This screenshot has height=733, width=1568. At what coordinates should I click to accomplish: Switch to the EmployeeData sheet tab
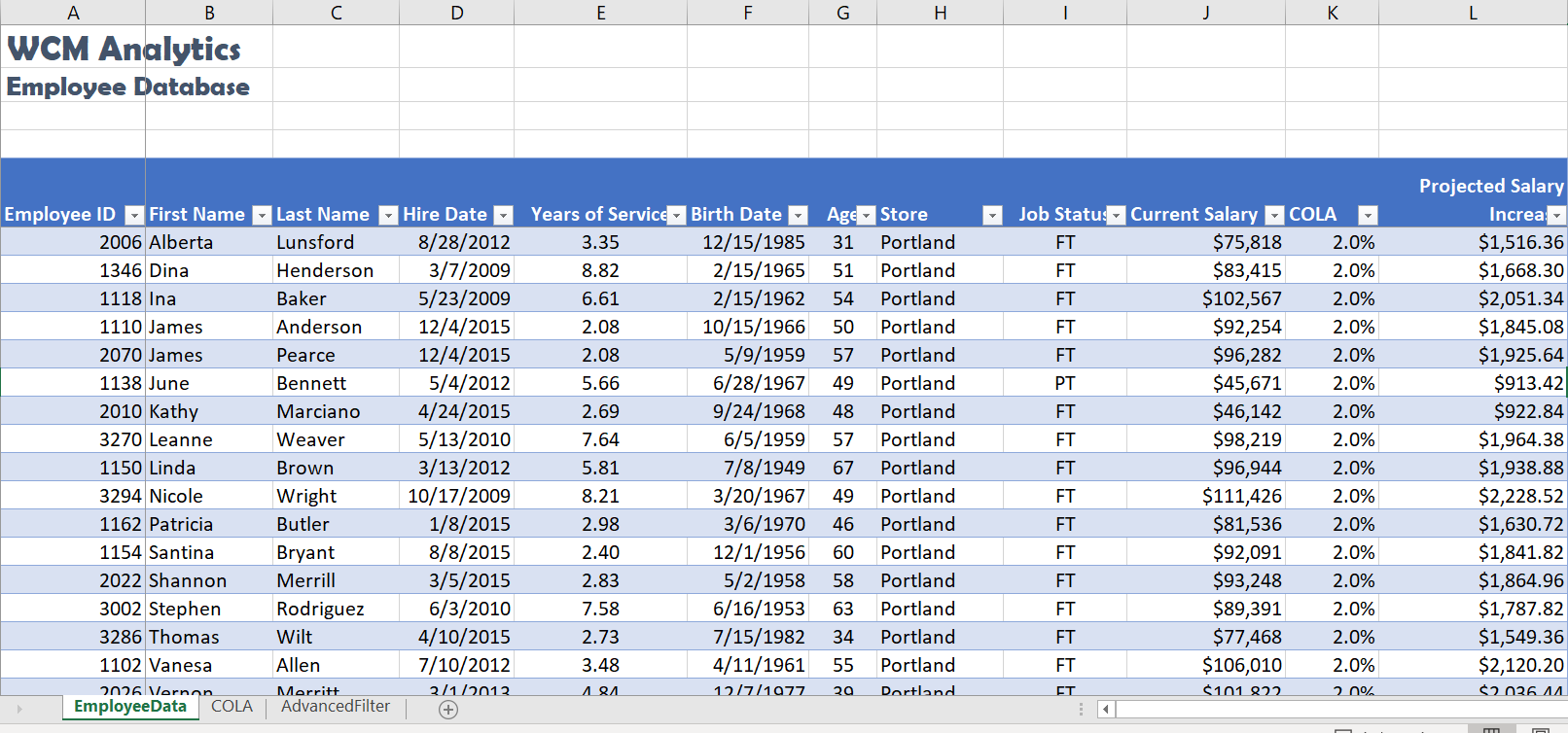[130, 707]
